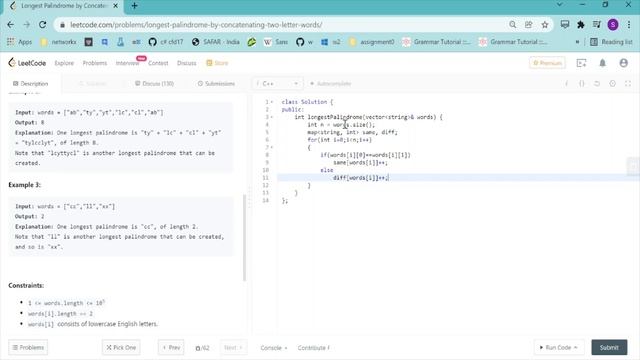
Task: Open the first Grammar Tutorial bookmark
Action: (436, 42)
